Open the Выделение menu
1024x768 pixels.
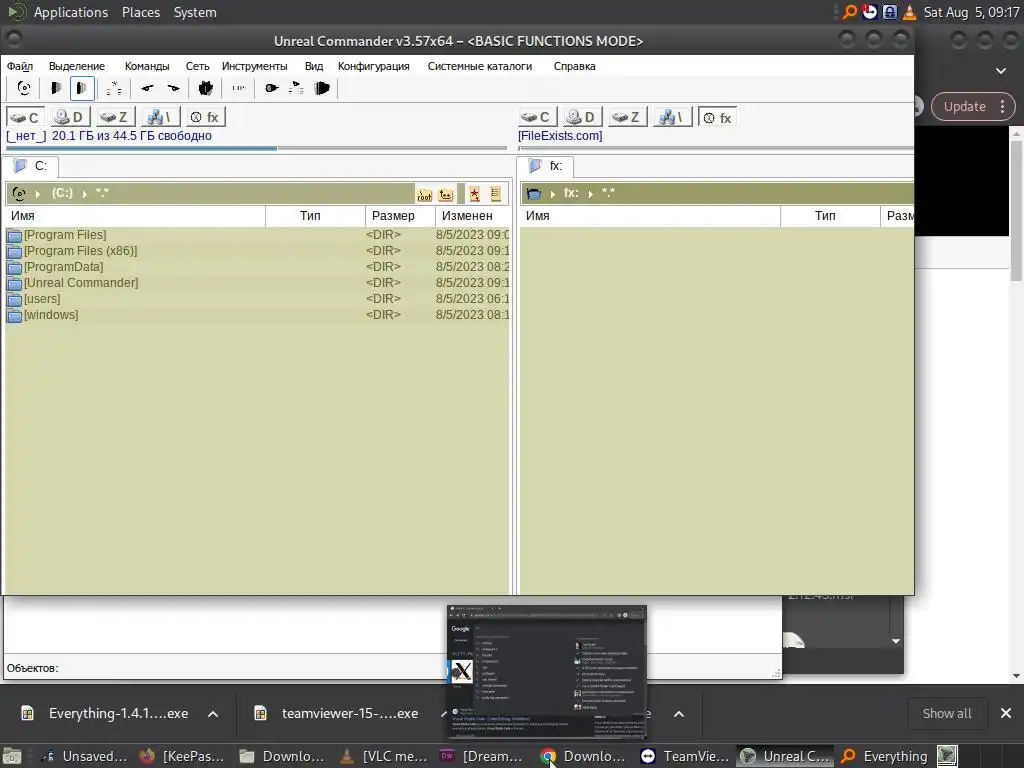(x=77, y=66)
